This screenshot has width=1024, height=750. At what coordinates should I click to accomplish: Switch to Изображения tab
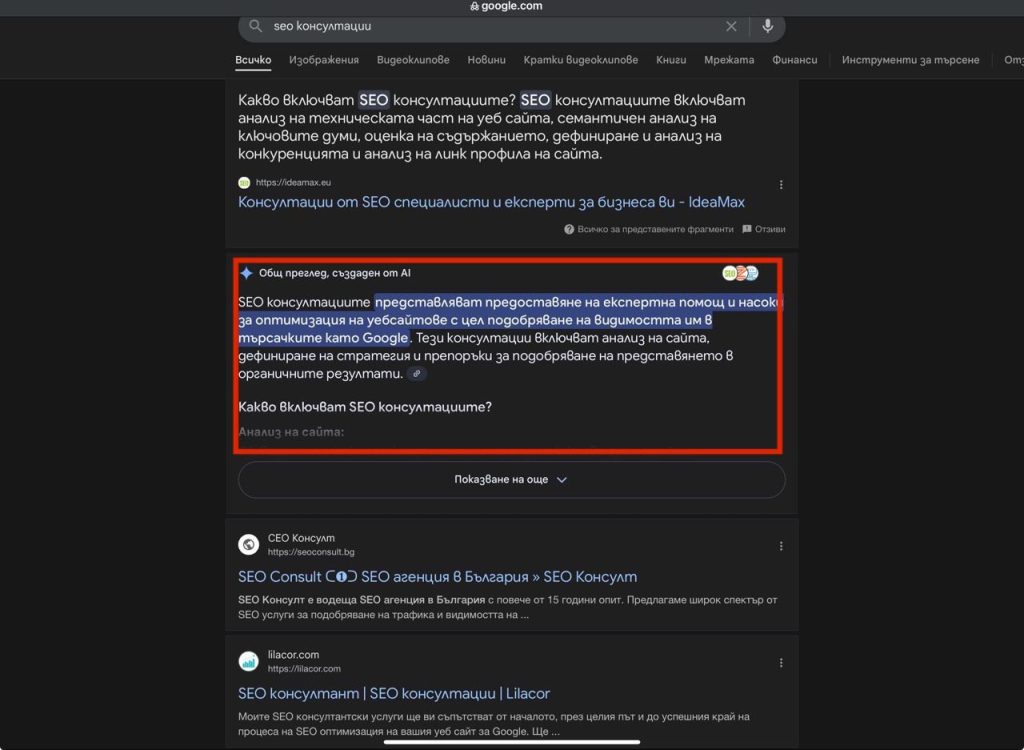tap(324, 59)
